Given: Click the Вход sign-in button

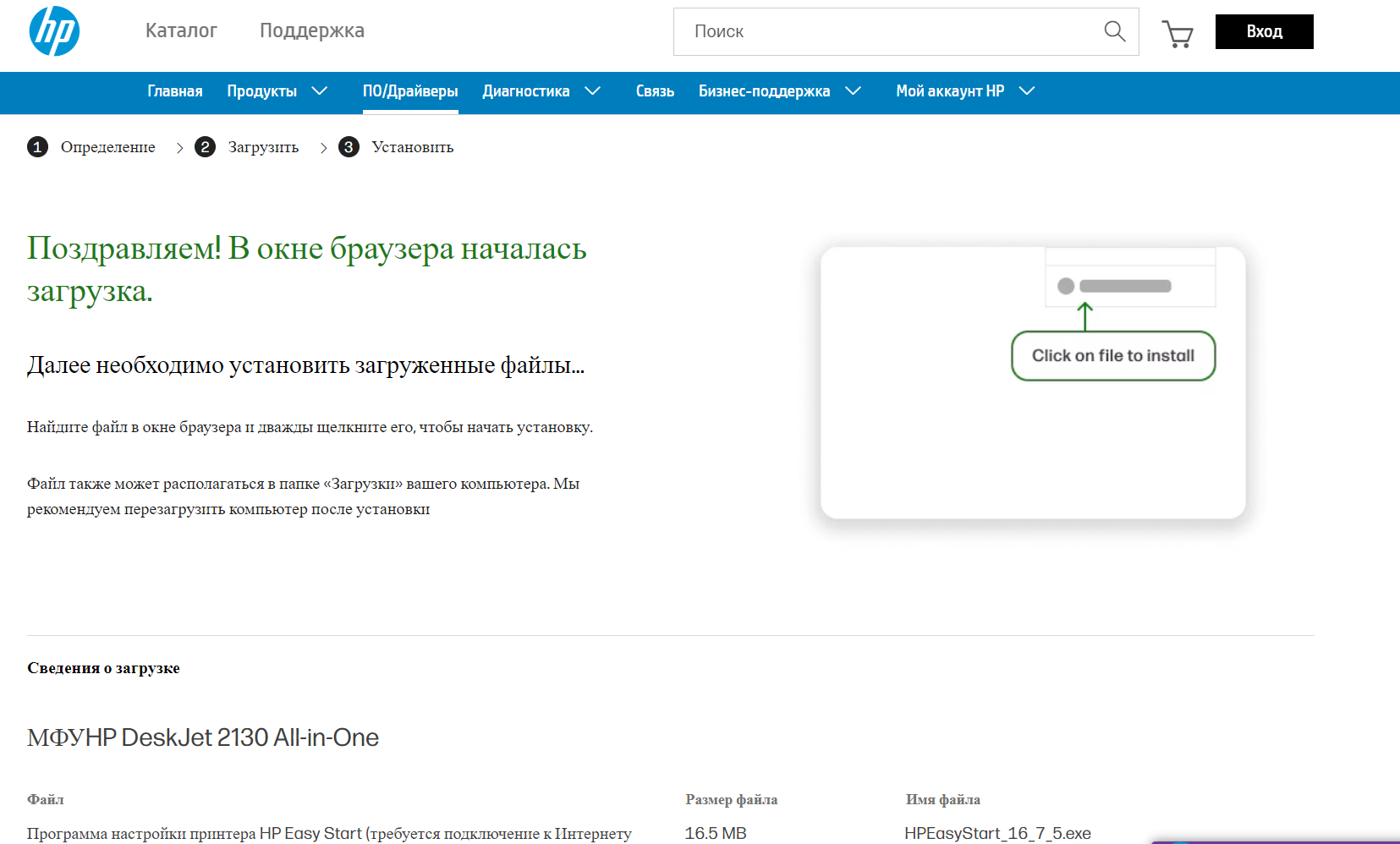Looking at the screenshot, I should click(1265, 31).
